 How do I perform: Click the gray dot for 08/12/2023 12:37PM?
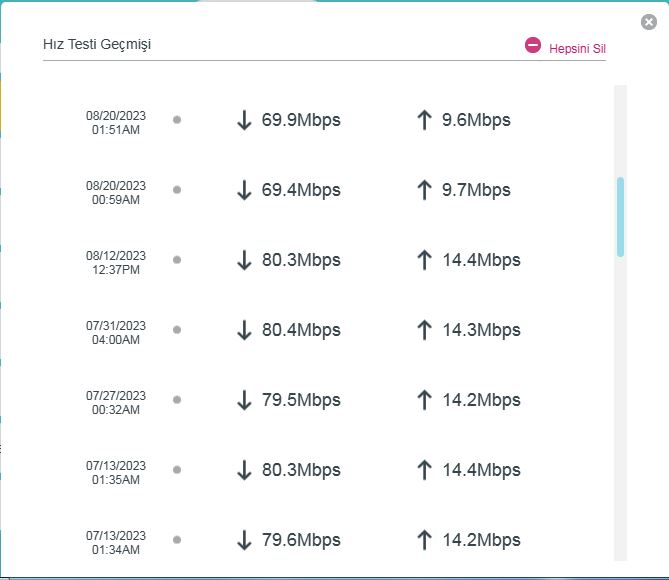pyautogui.click(x=177, y=259)
